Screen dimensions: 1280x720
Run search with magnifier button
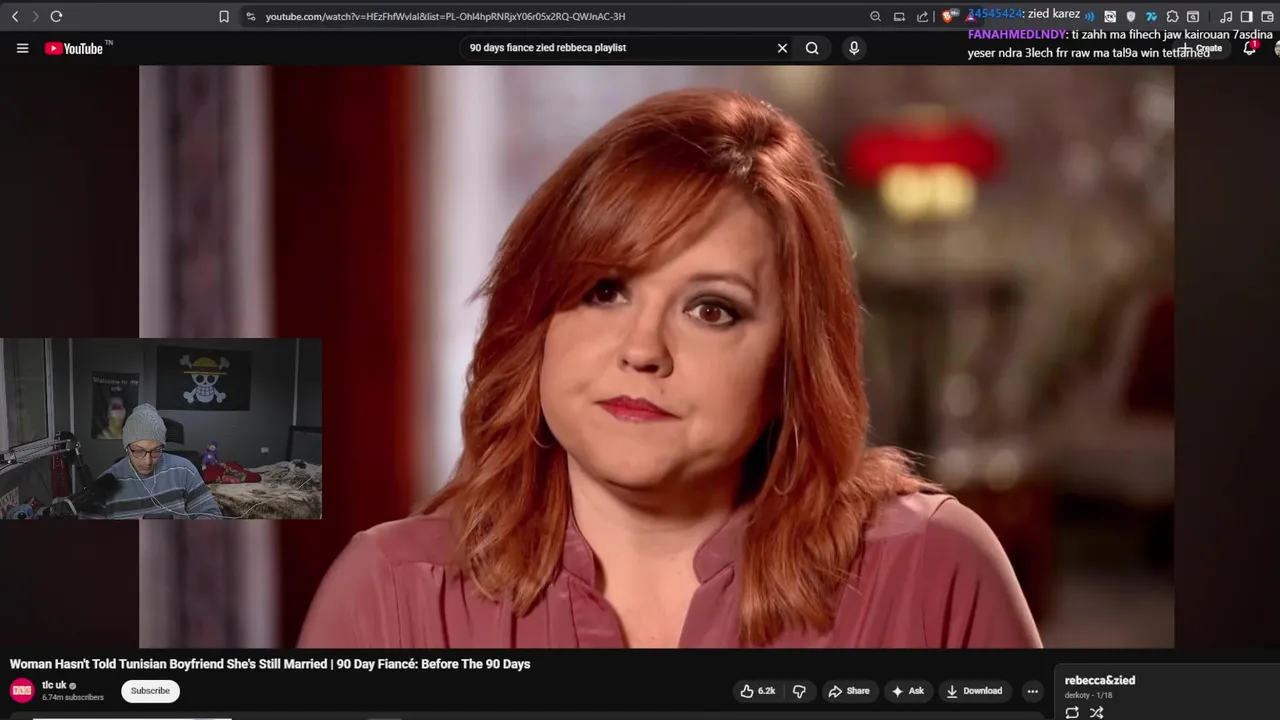click(812, 48)
